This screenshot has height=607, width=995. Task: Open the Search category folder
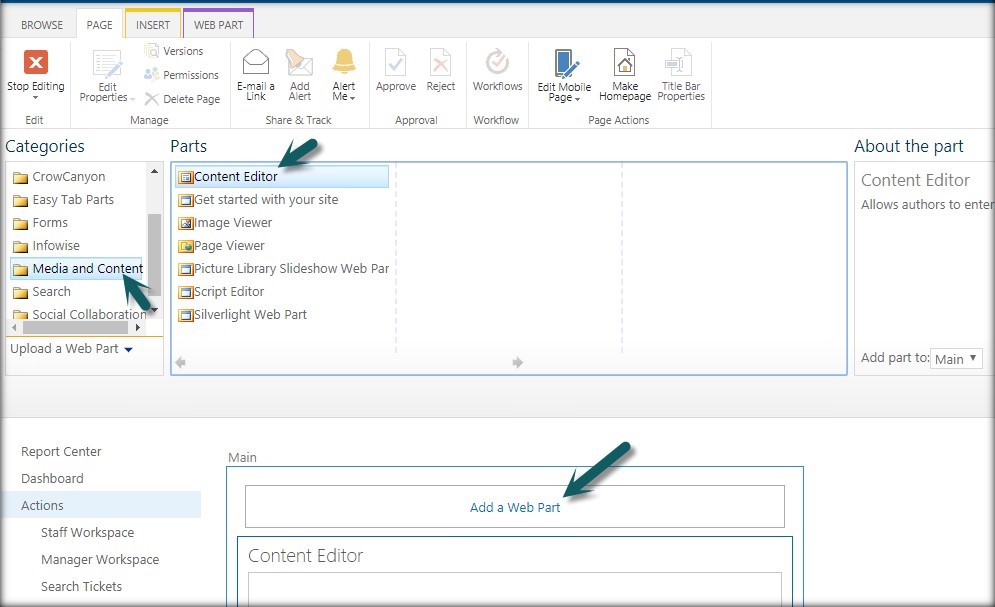42,292
